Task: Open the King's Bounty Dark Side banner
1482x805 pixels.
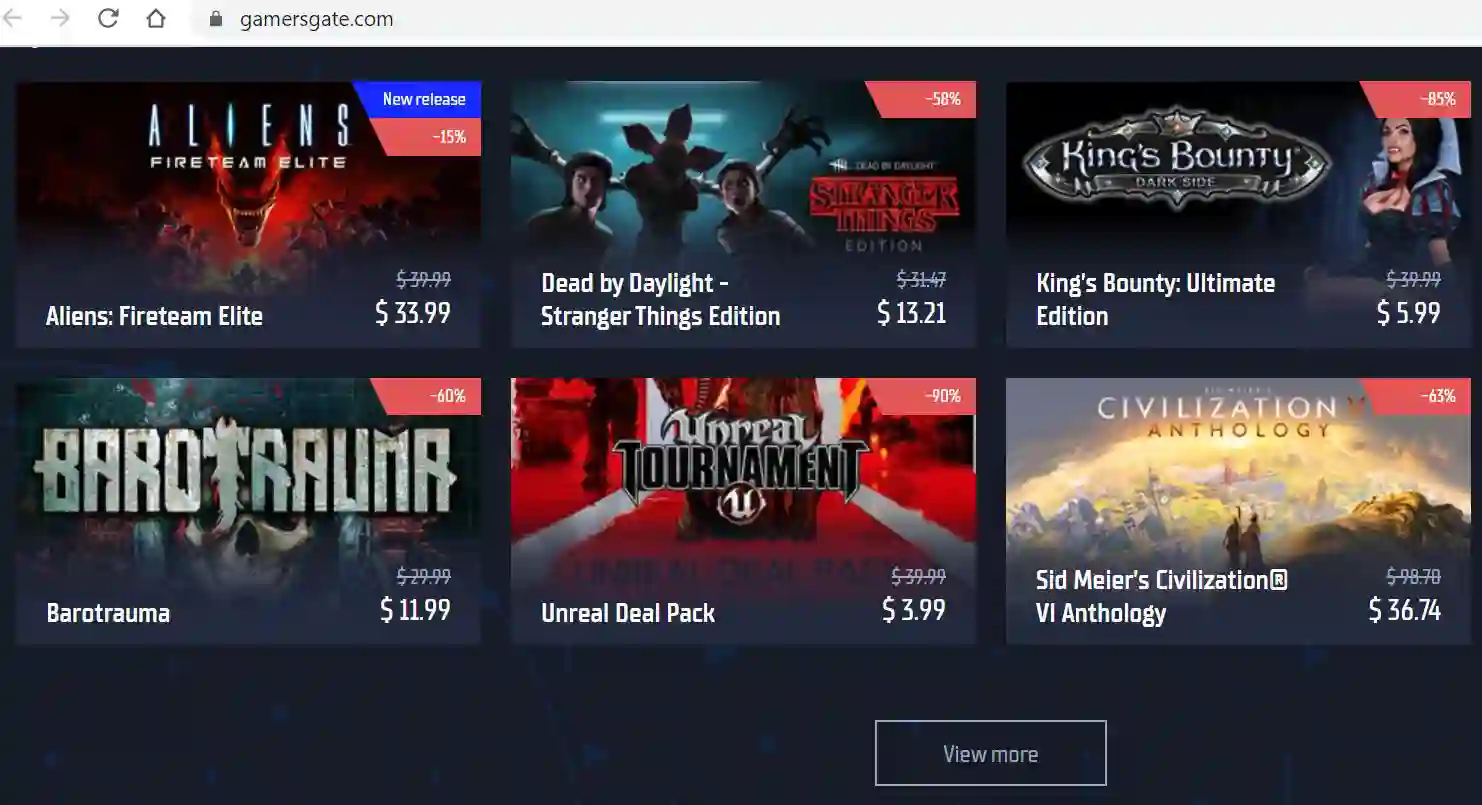Action: tap(1238, 170)
